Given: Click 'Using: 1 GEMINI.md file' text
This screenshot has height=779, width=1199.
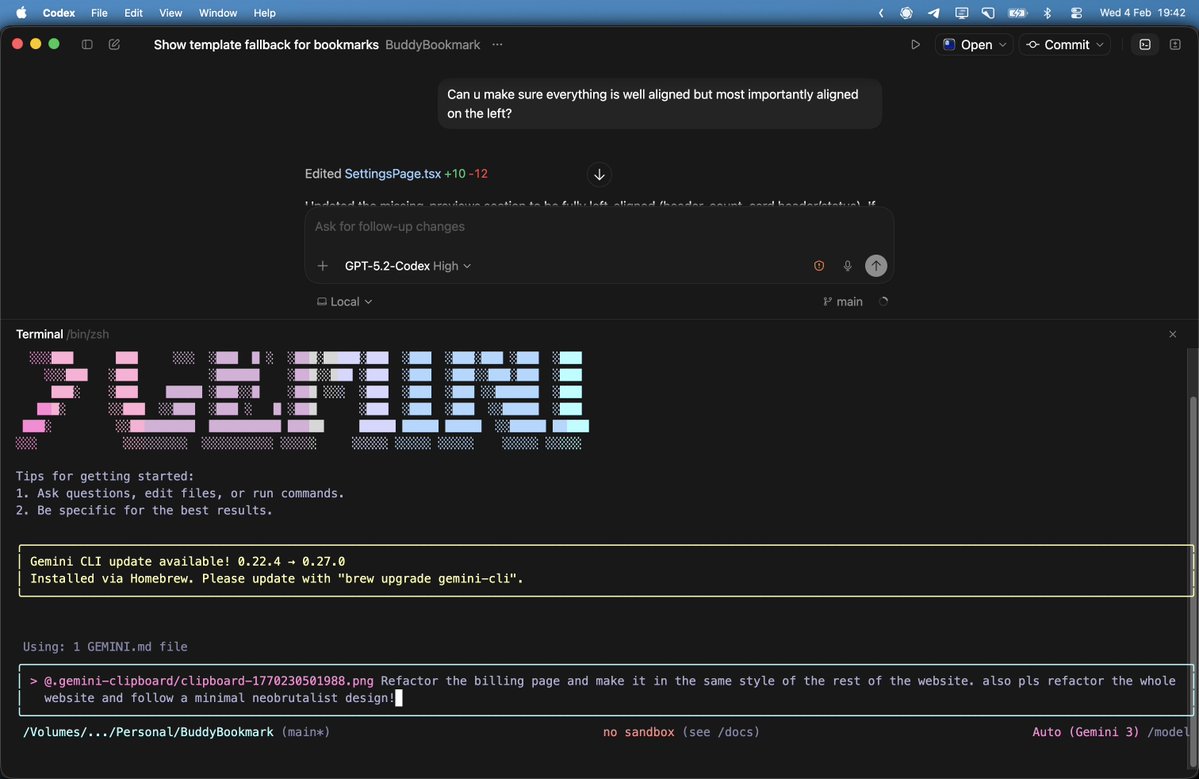Looking at the screenshot, I should click(x=105, y=647).
